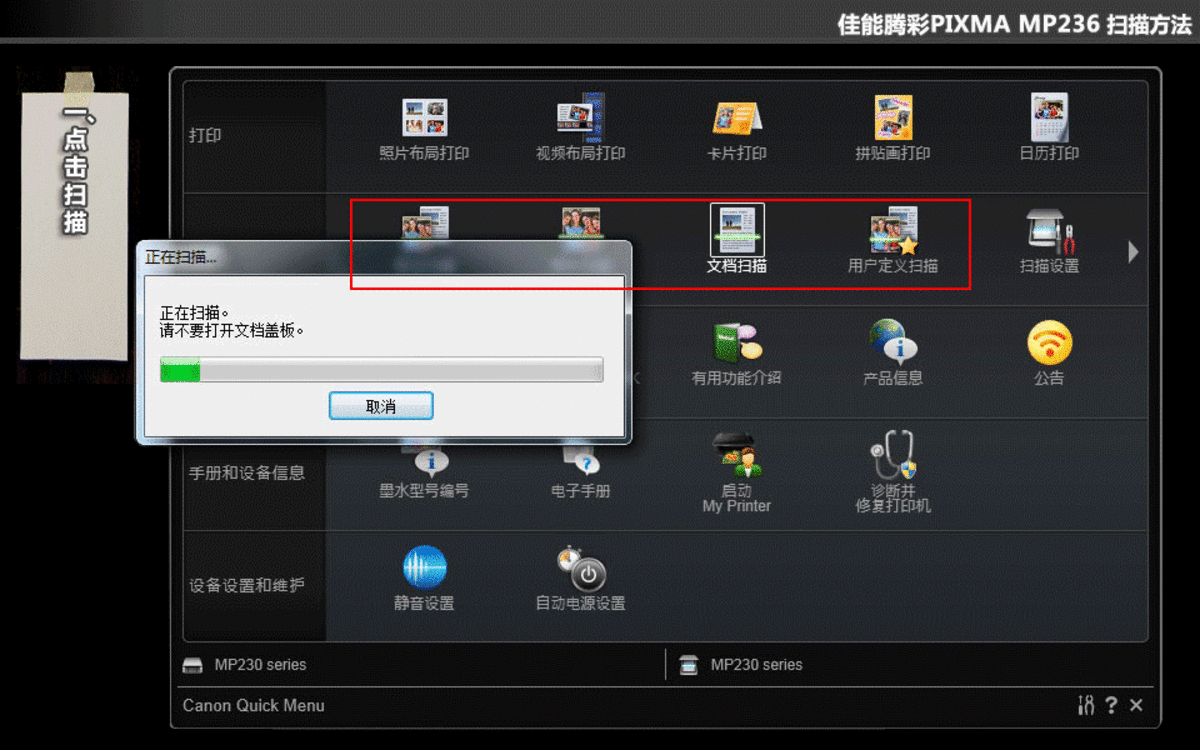Launch 启动 My Printer

[737, 473]
